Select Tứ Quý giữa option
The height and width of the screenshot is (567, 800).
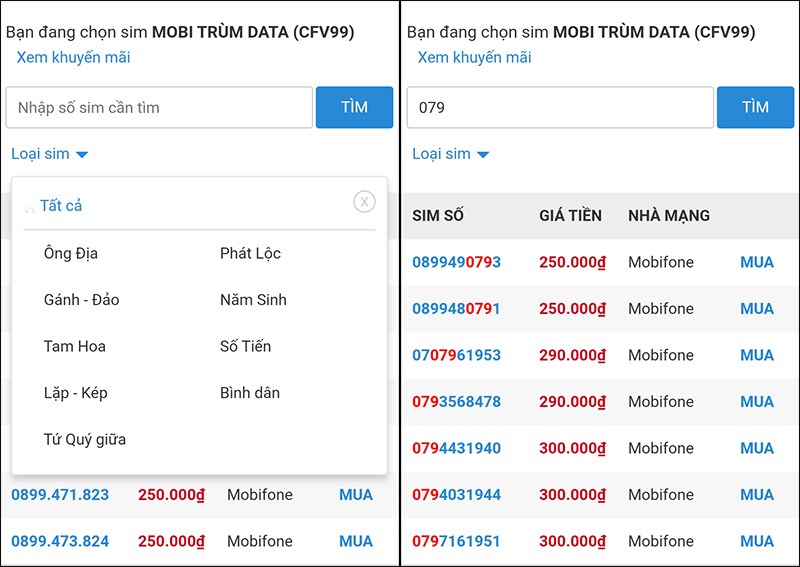click(x=85, y=439)
